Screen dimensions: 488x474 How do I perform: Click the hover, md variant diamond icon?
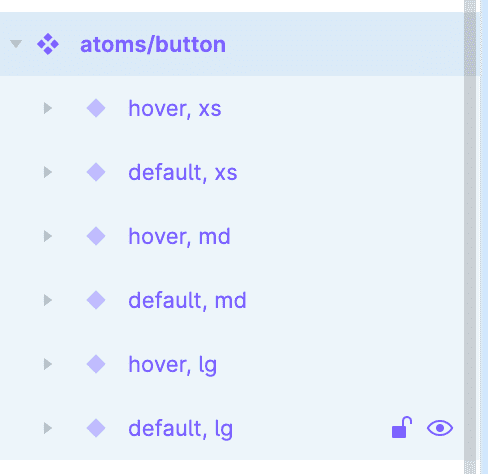point(96,236)
